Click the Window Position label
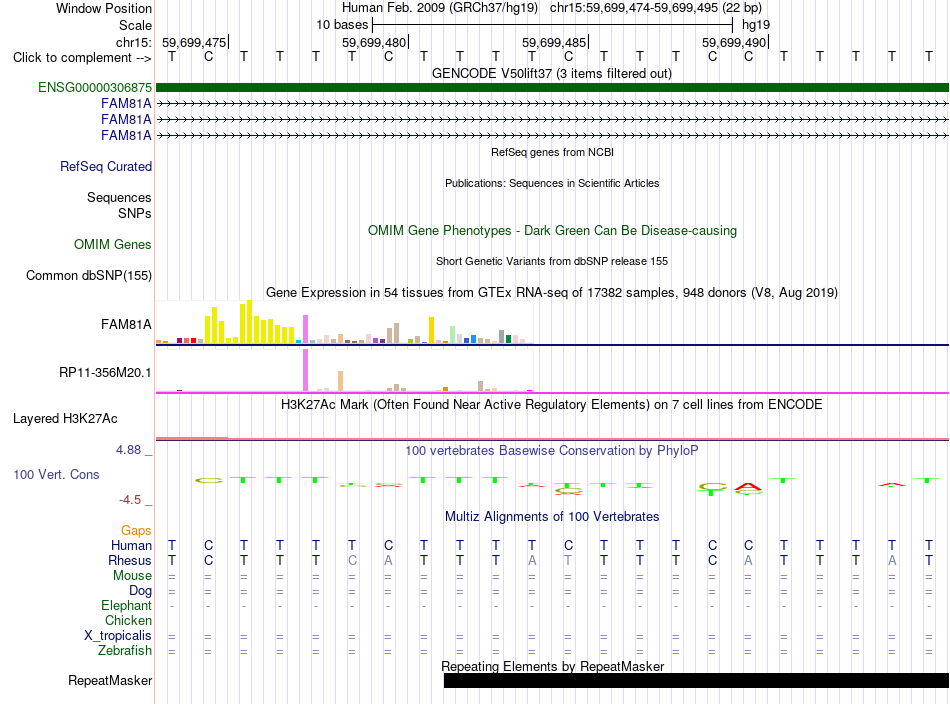 tap(104, 8)
